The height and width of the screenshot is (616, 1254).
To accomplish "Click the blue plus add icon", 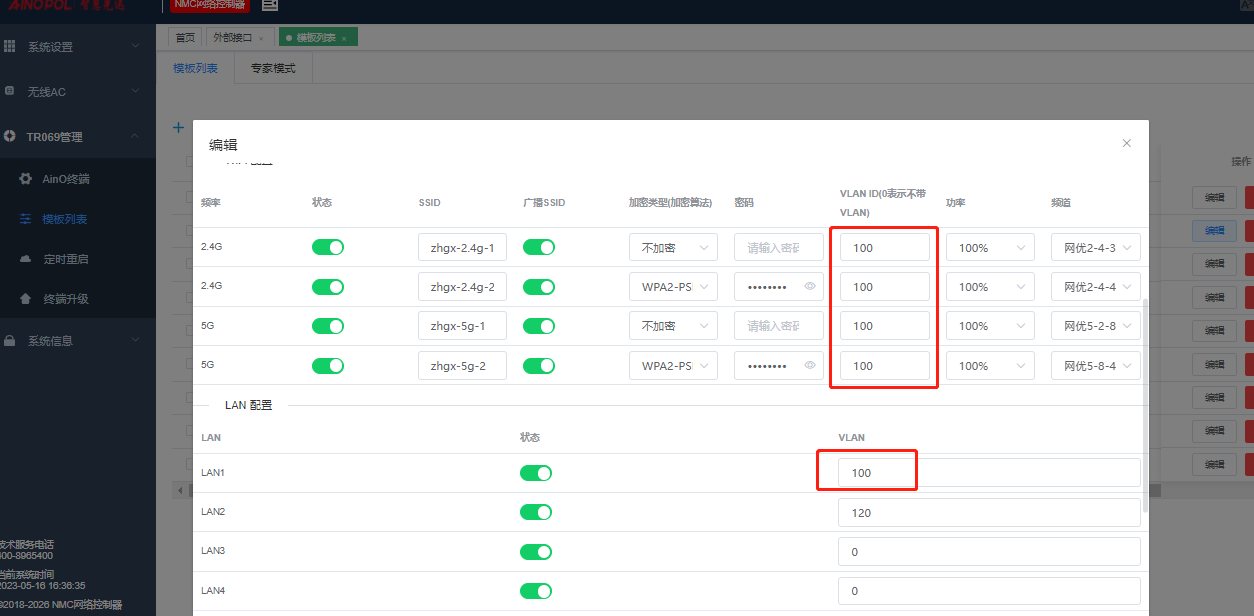I will pyautogui.click(x=179, y=128).
